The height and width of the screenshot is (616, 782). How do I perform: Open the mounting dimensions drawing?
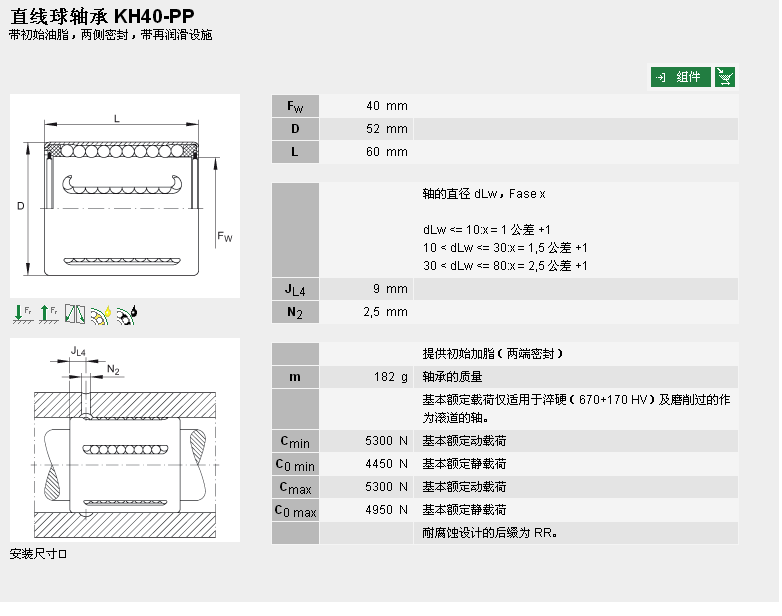(125, 440)
